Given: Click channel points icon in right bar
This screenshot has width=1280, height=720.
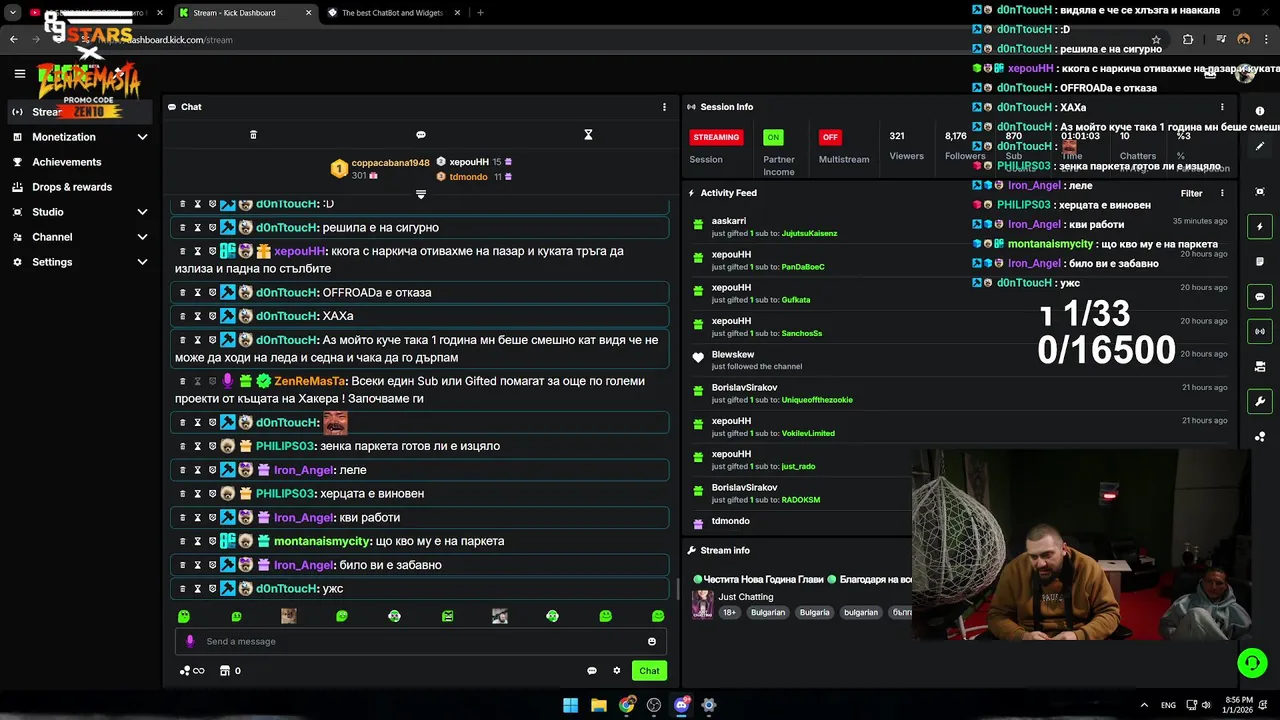Looking at the screenshot, I should [1260, 437].
